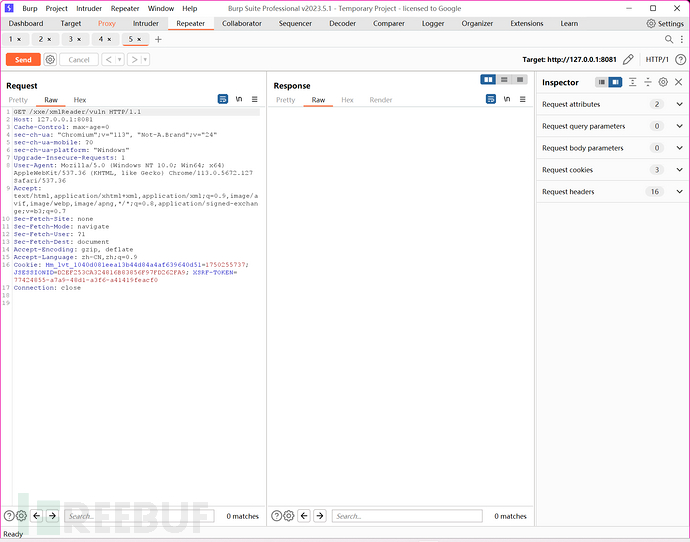Image resolution: width=690 pixels, height=542 pixels.
Task: Open forward history dropdown arrow
Action: coord(146,60)
